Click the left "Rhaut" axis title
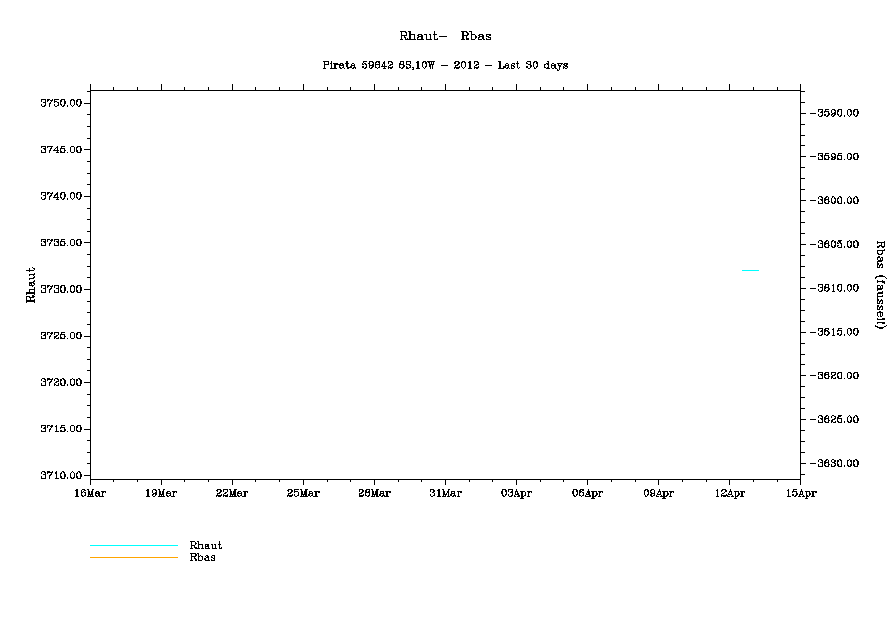 pyautogui.click(x=31, y=285)
